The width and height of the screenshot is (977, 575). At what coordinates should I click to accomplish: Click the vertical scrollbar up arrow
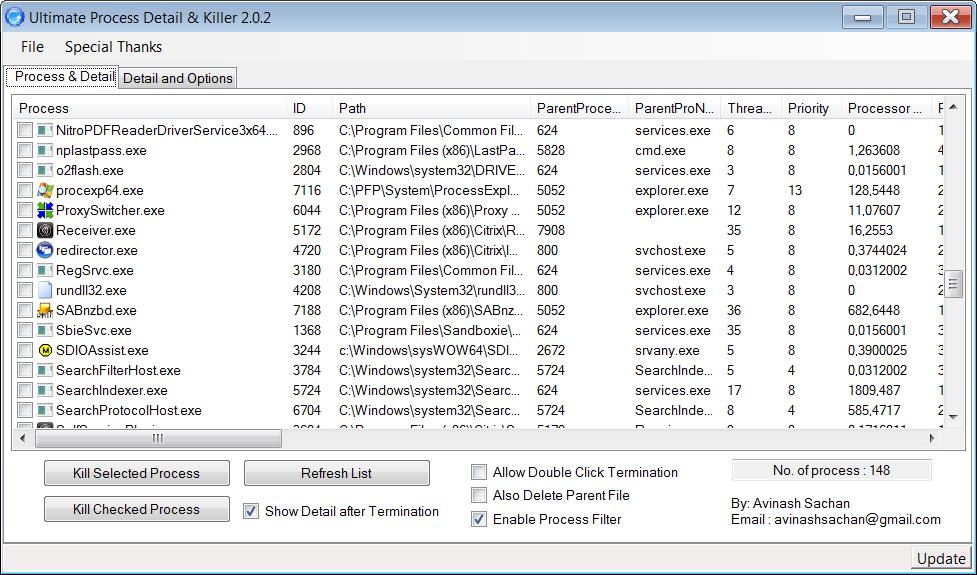pos(953,107)
